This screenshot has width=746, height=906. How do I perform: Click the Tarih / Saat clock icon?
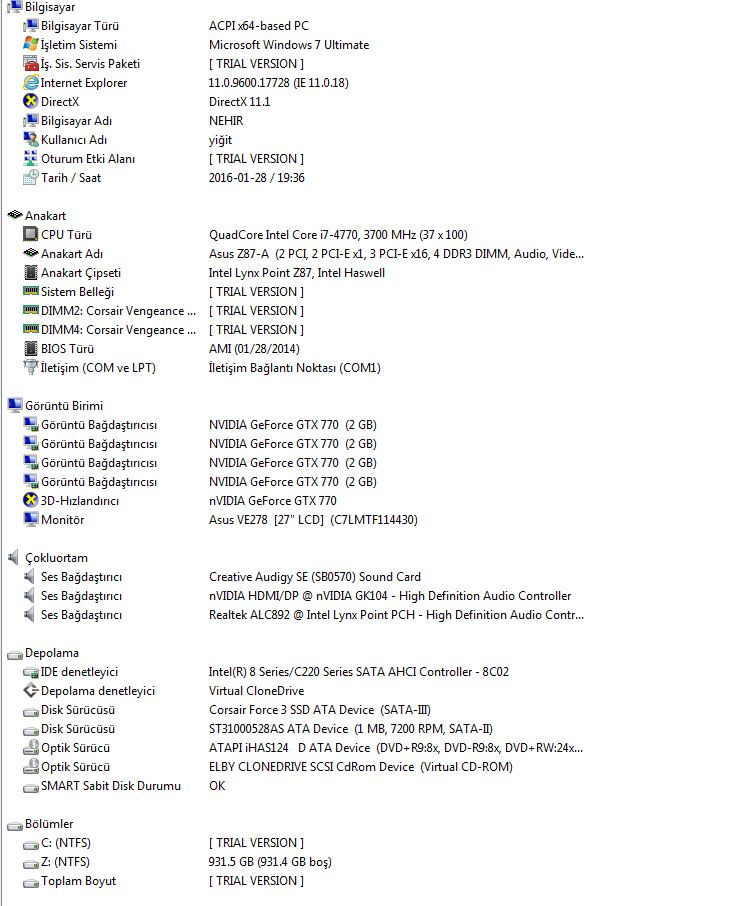click(x=30, y=178)
